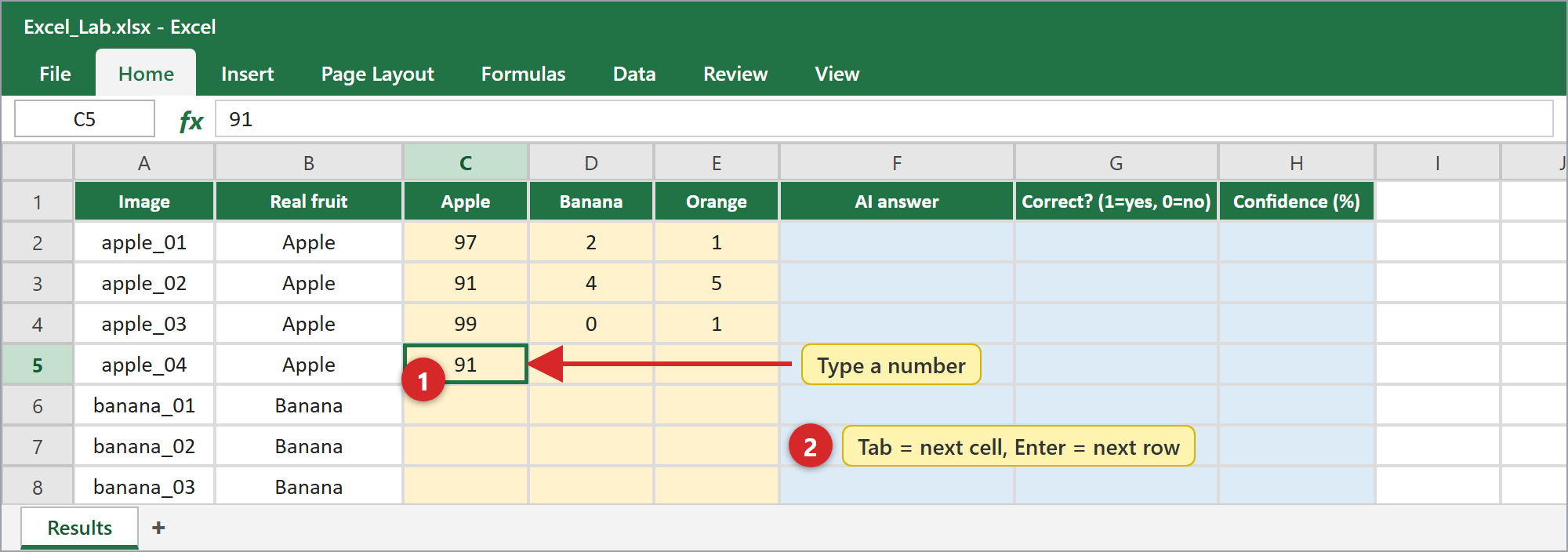Select column F header

[897, 162]
